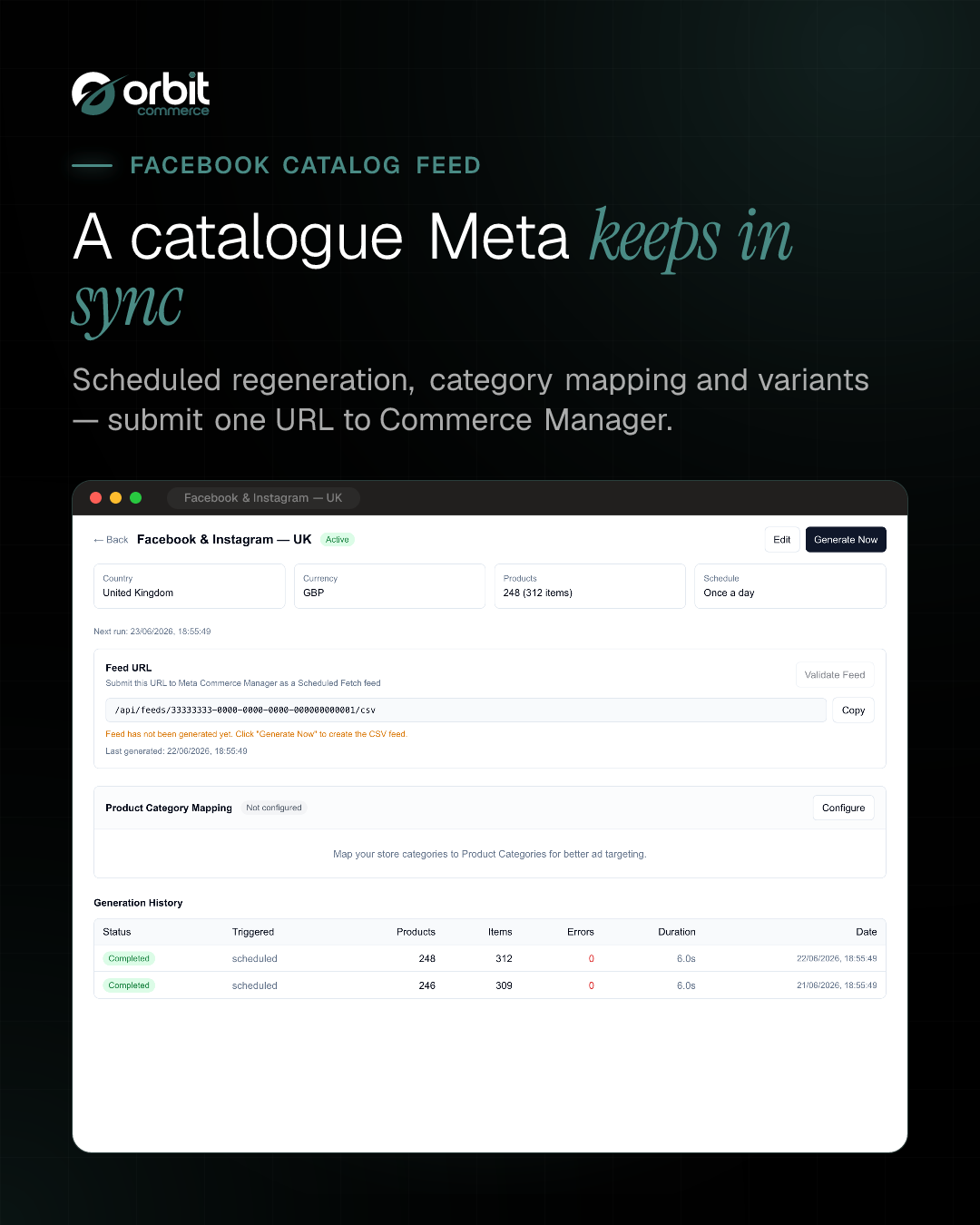The height and width of the screenshot is (1225, 980).
Task: Click the red close window dot
Action: coord(96,497)
